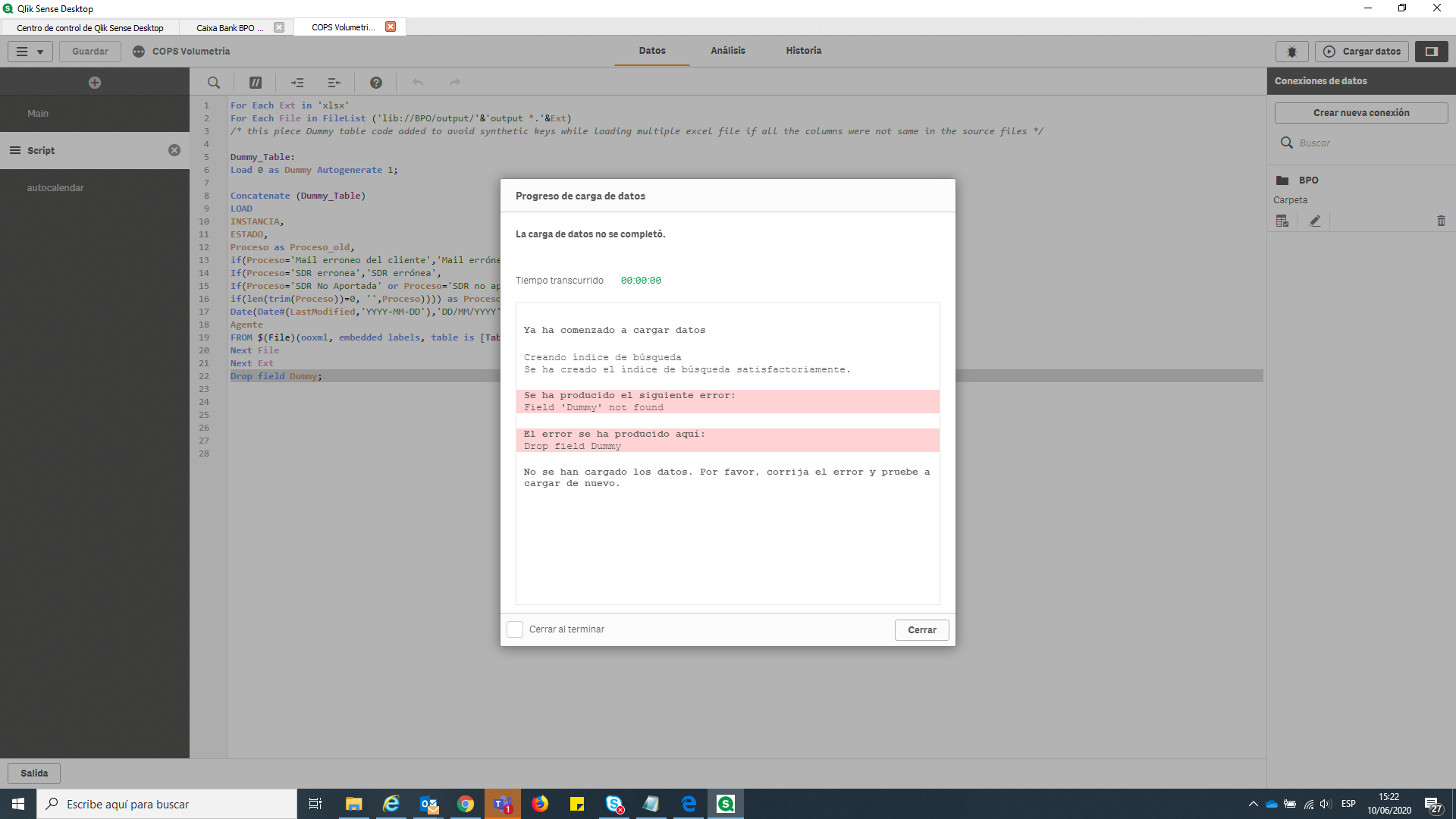Open the navigation menu dropdown
This screenshot has height=819, width=1456.
pos(30,52)
